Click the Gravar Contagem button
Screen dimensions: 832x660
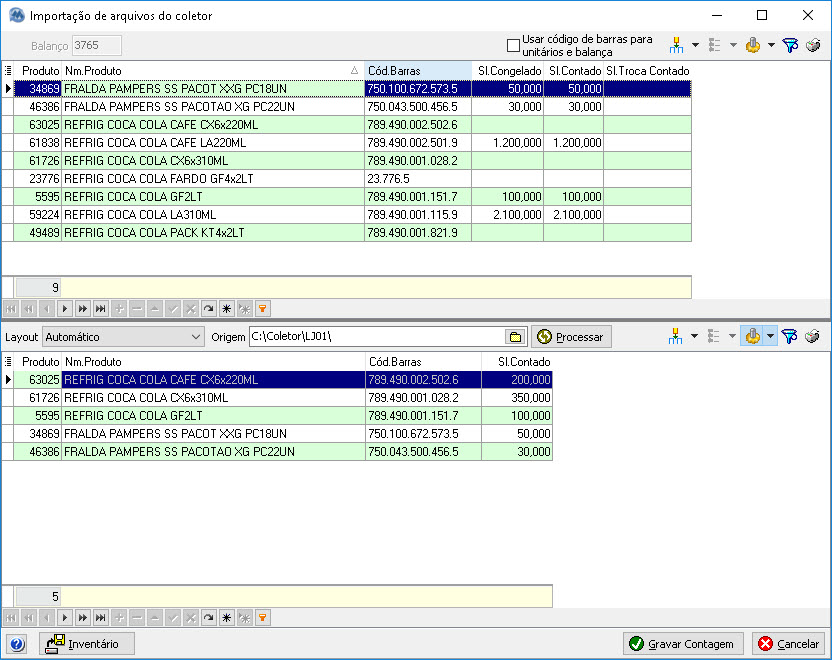tap(683, 644)
